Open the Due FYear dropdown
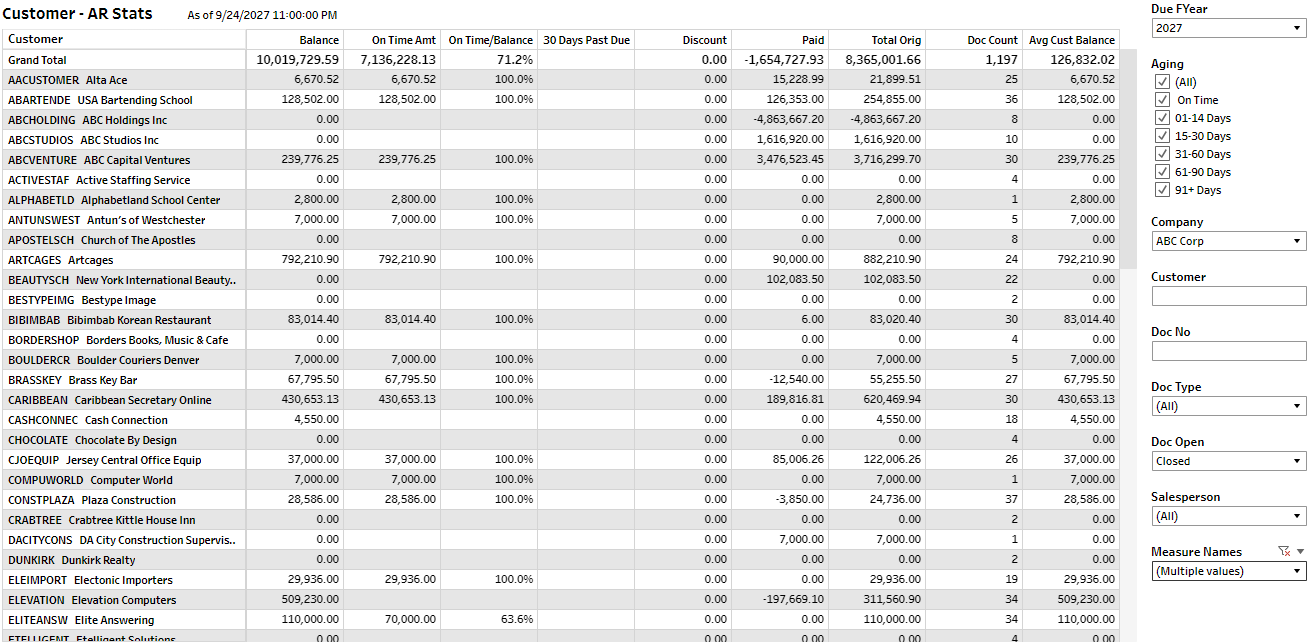The width and height of the screenshot is (1307, 643). [1228, 28]
